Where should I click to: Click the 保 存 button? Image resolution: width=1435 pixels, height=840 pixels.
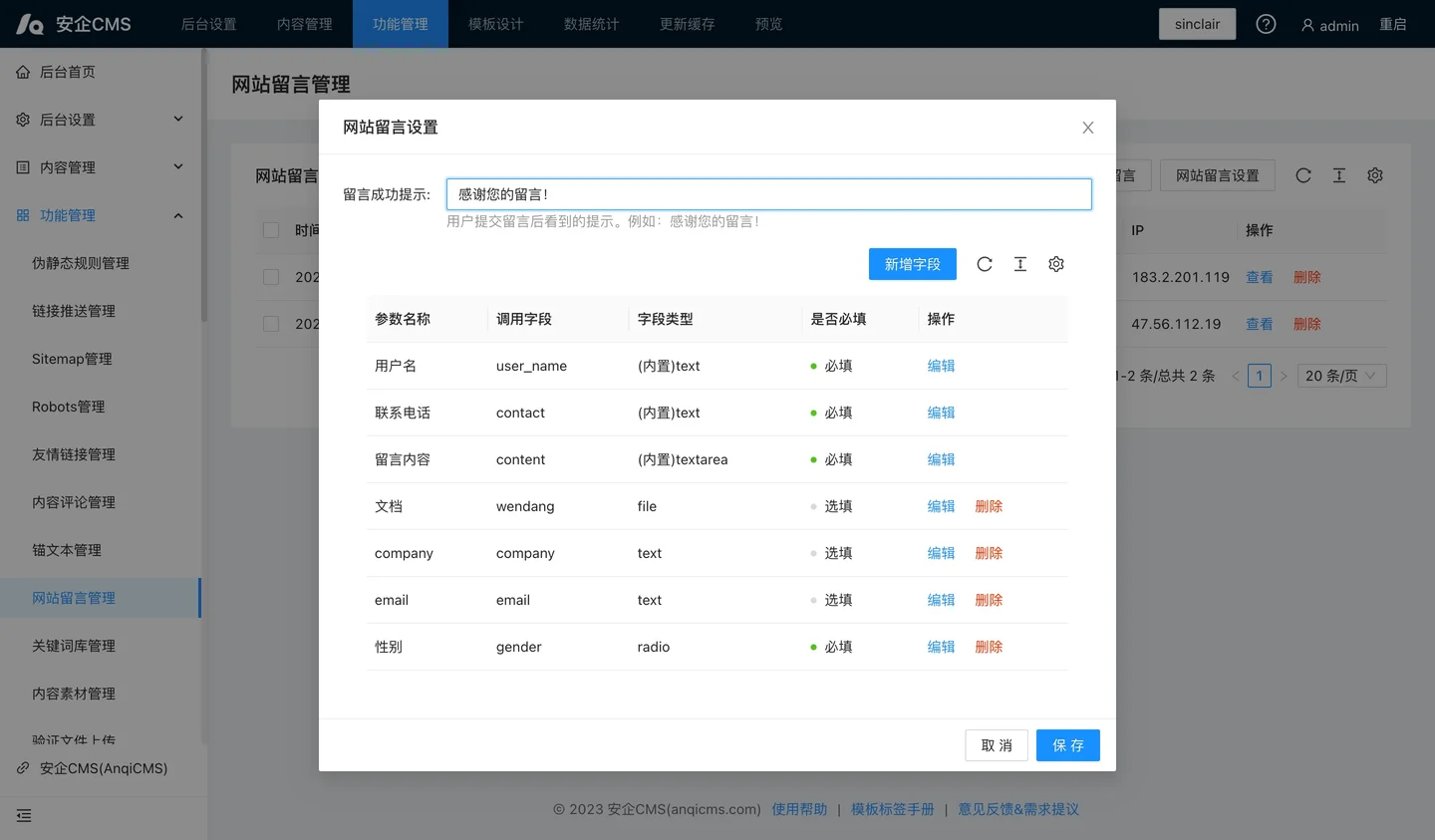pos(1068,745)
